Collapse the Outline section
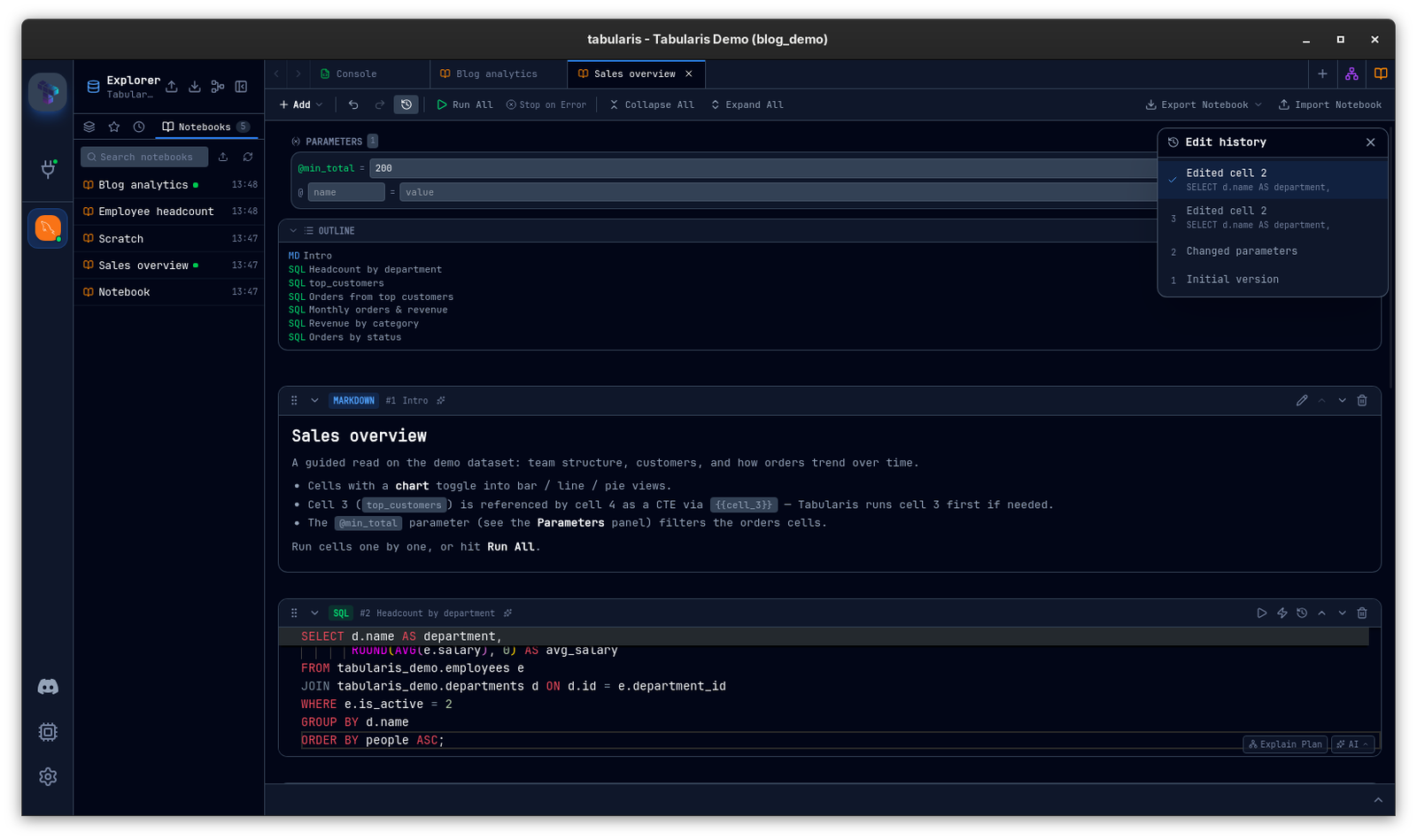Viewport: 1417px width, 840px height. [x=293, y=231]
